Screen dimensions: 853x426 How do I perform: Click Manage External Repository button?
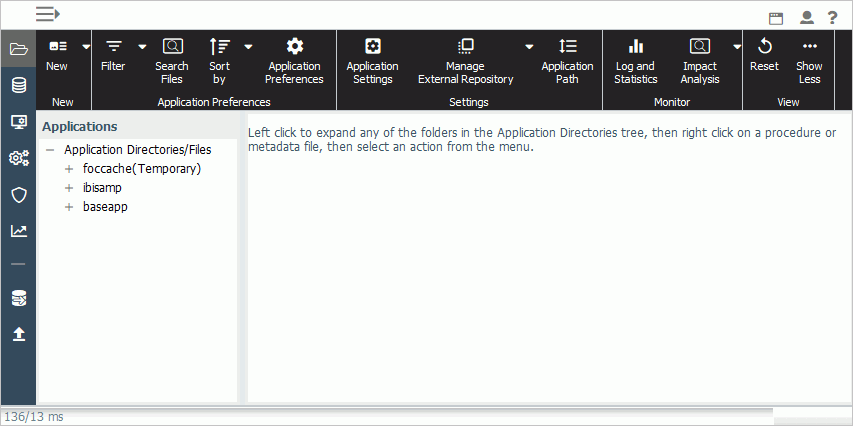(x=466, y=61)
